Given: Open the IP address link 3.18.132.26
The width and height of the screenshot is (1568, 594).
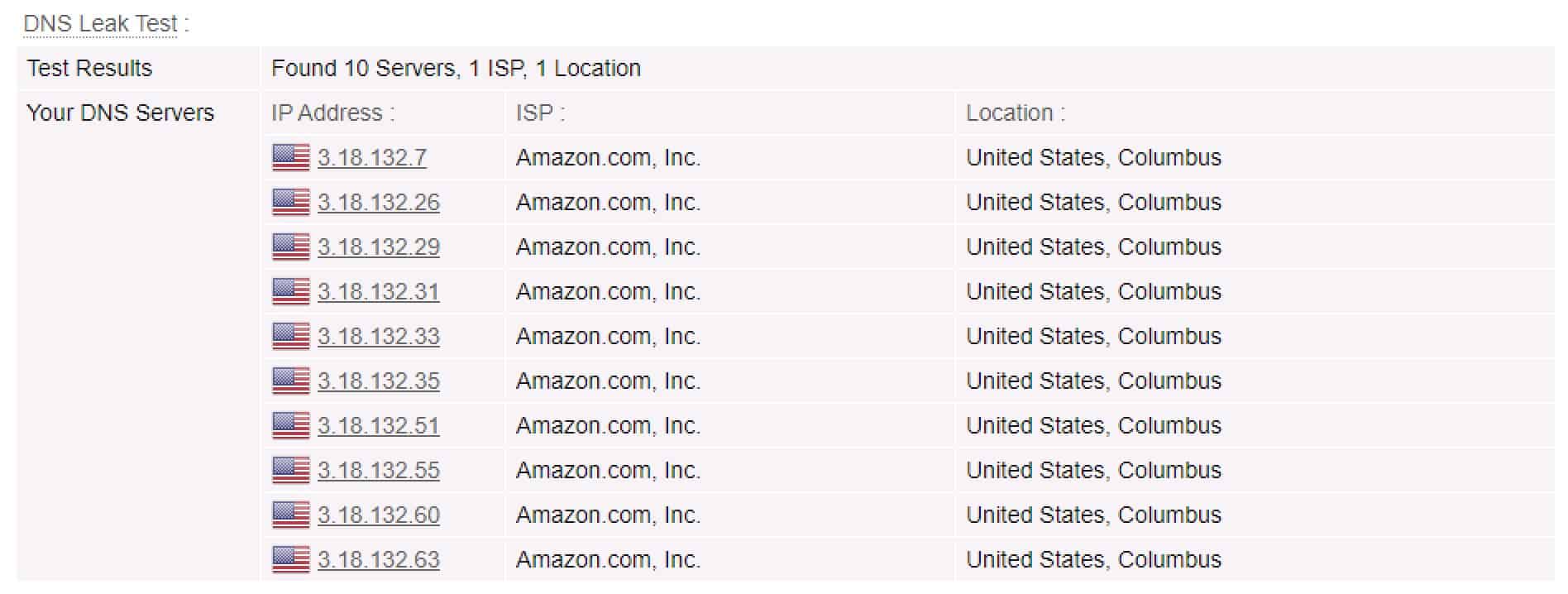Looking at the screenshot, I should [x=379, y=202].
